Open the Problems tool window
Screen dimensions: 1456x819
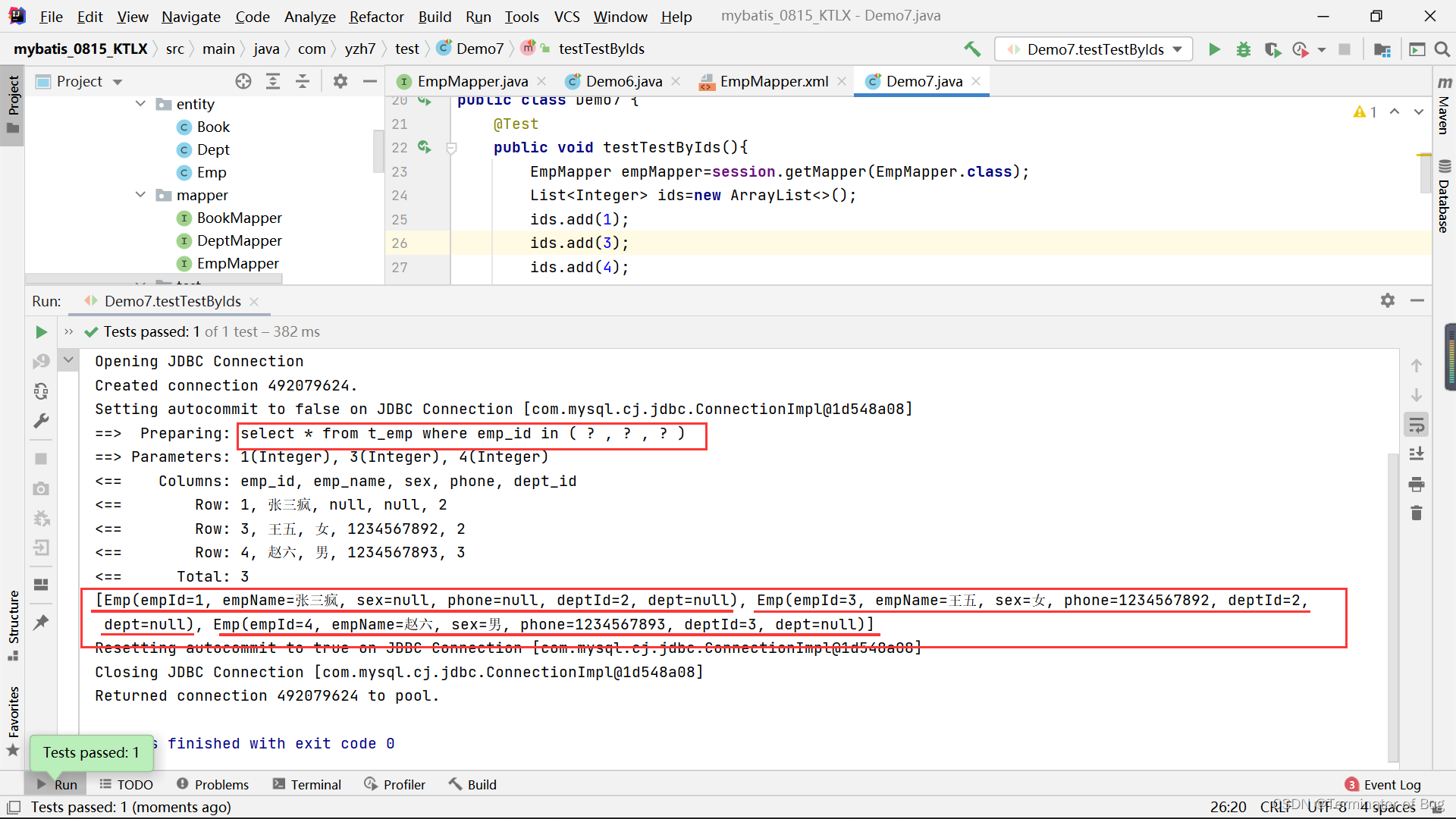point(212,784)
